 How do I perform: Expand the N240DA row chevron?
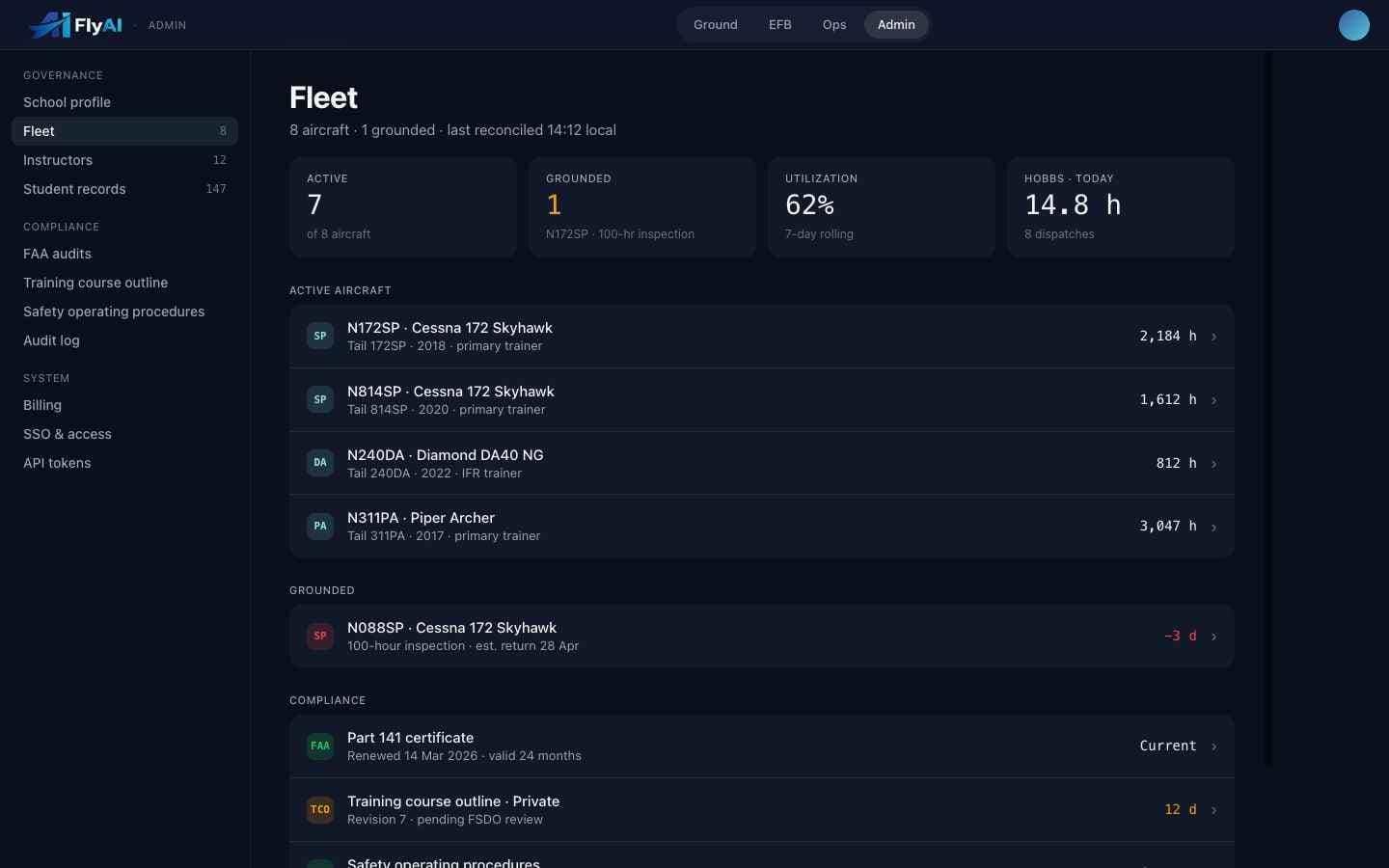coord(1213,464)
